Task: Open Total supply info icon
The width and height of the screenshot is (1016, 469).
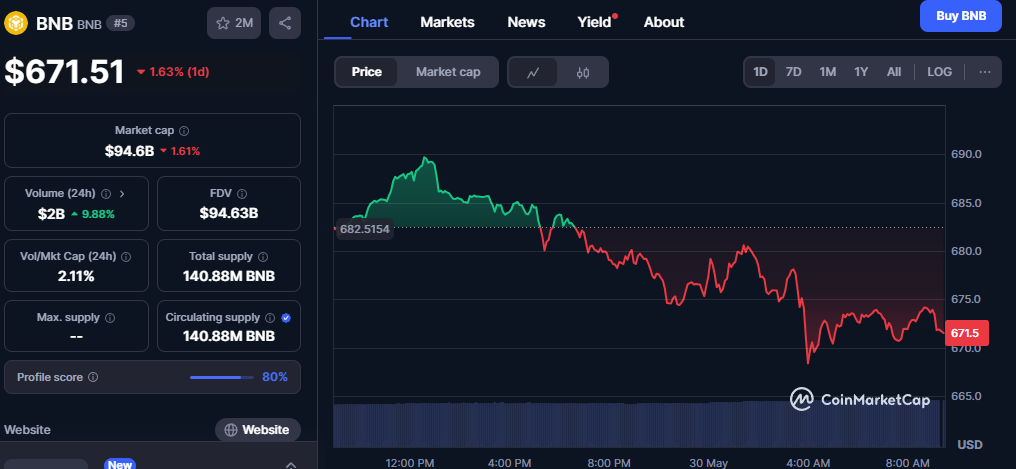Action: coord(264,257)
